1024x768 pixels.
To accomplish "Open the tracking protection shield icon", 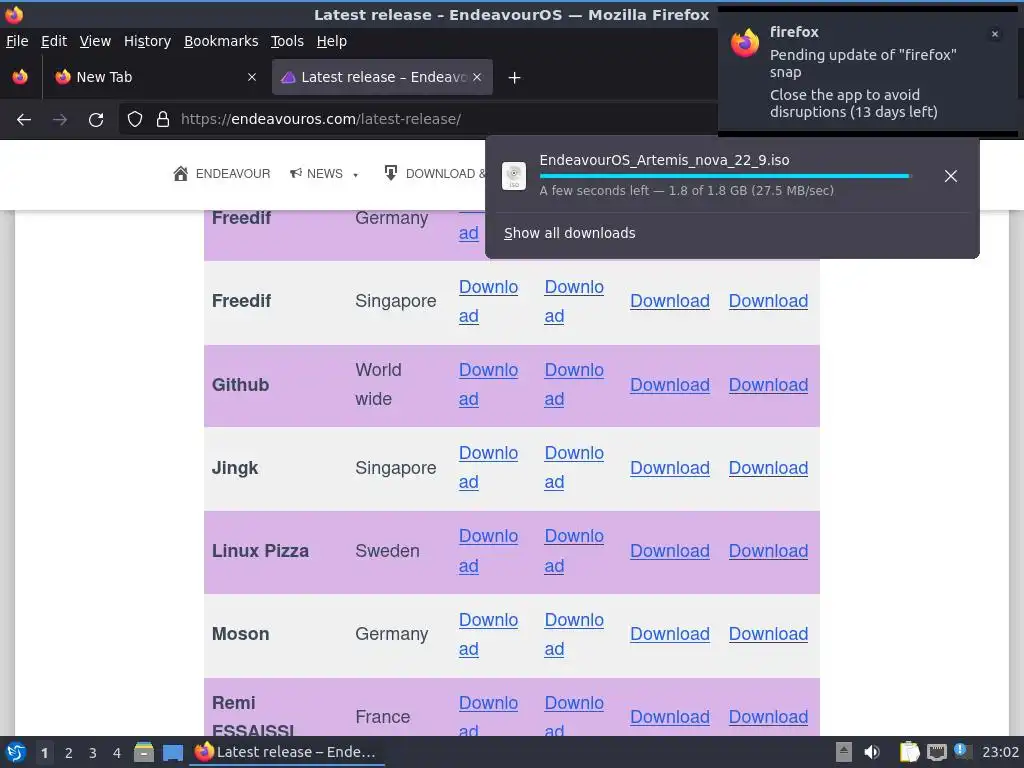I will pyautogui.click(x=135, y=119).
